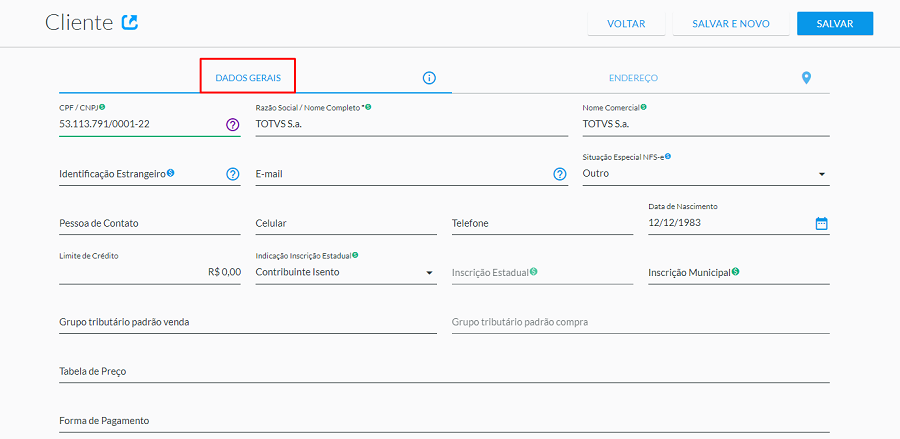The image size is (900, 439).
Task: Click the Inscrição Municipal input field
Action: point(739,272)
